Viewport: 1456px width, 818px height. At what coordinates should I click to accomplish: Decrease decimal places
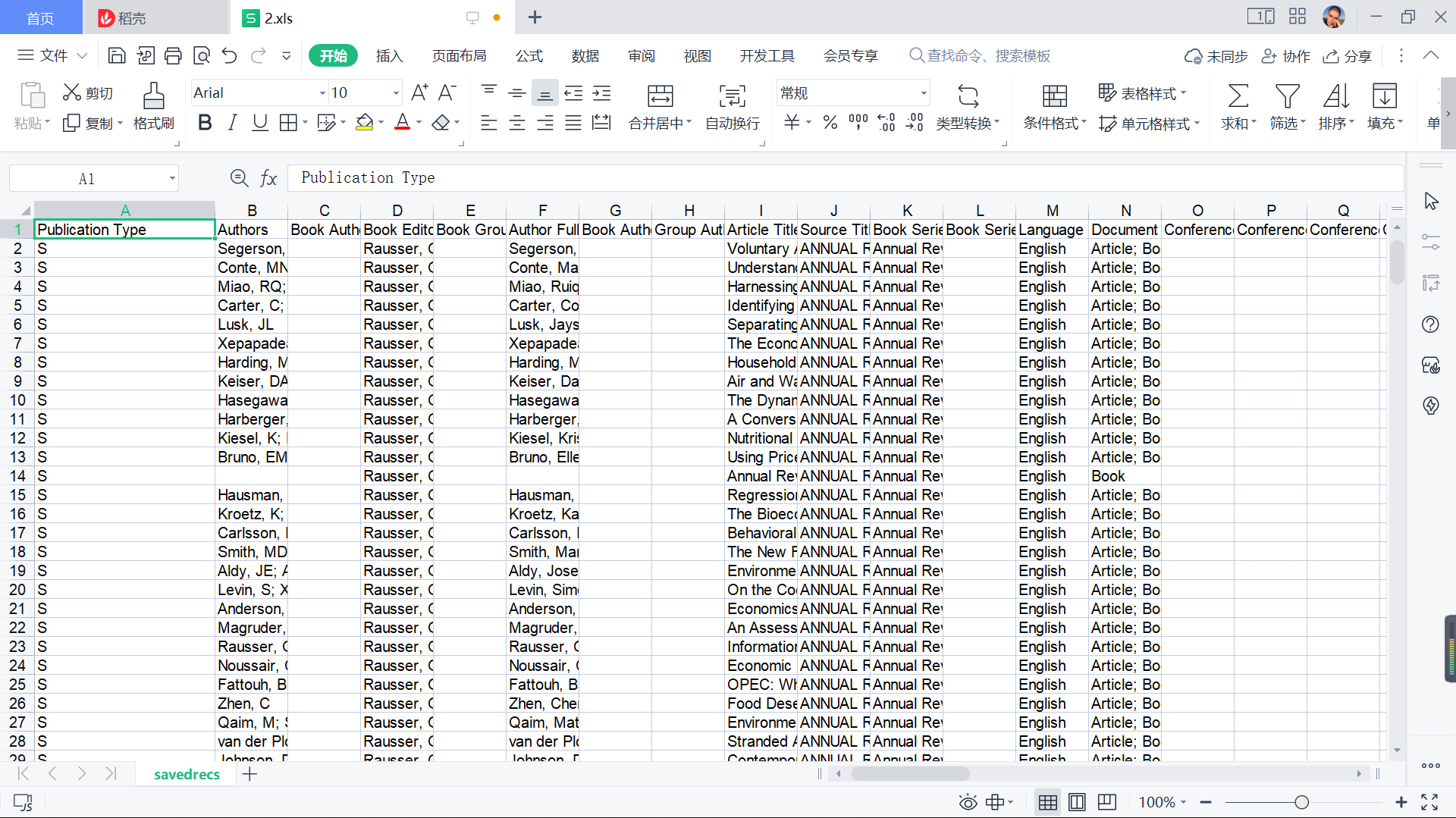pos(915,122)
